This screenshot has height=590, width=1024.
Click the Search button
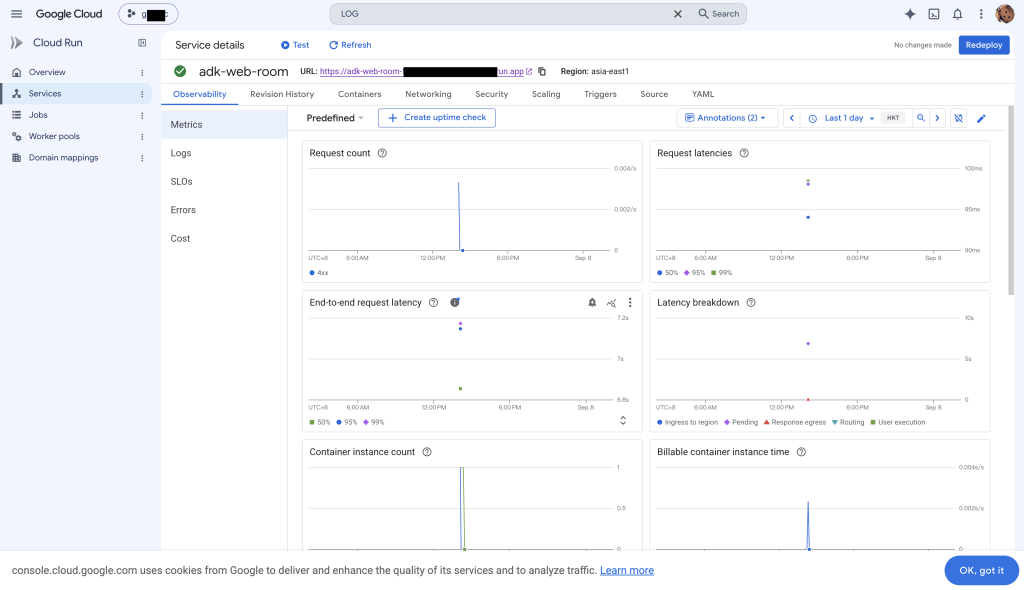(x=719, y=14)
